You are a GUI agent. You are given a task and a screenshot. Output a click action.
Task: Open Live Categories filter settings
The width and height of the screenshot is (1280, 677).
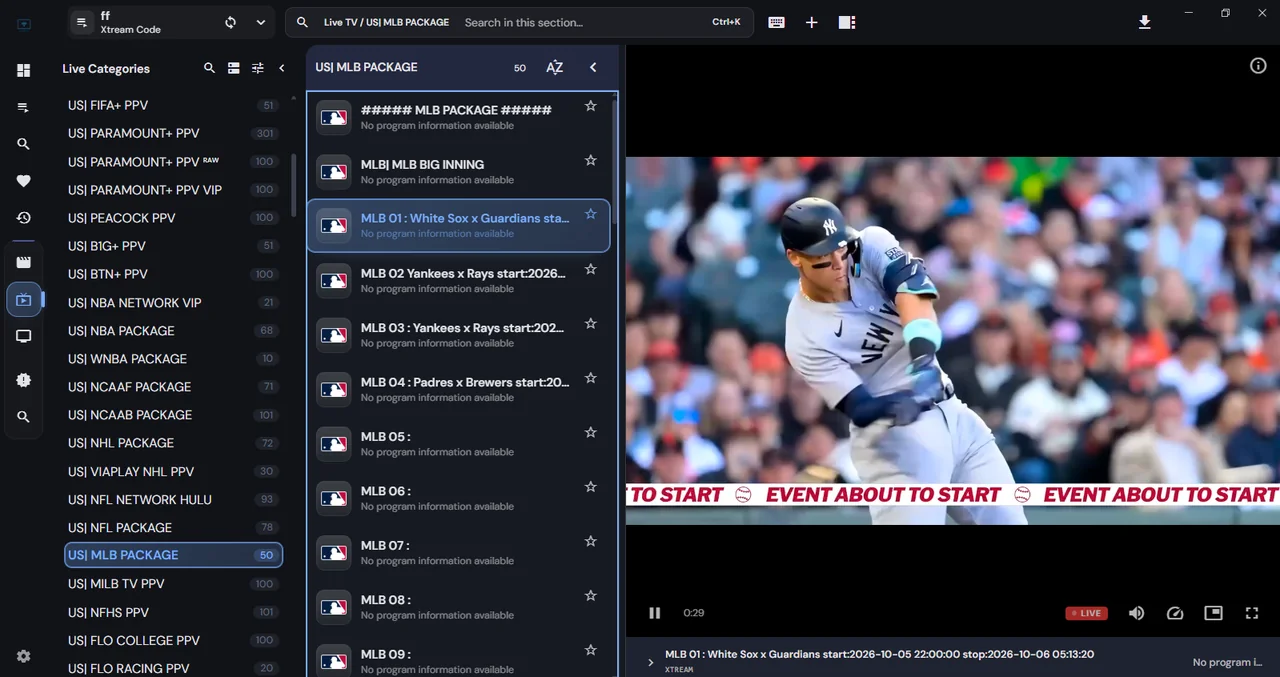(x=258, y=68)
